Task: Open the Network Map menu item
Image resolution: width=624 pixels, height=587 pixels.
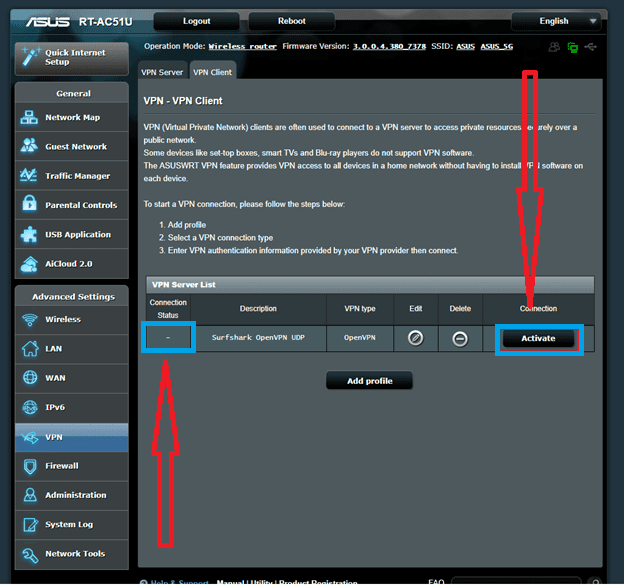Action: (x=72, y=117)
